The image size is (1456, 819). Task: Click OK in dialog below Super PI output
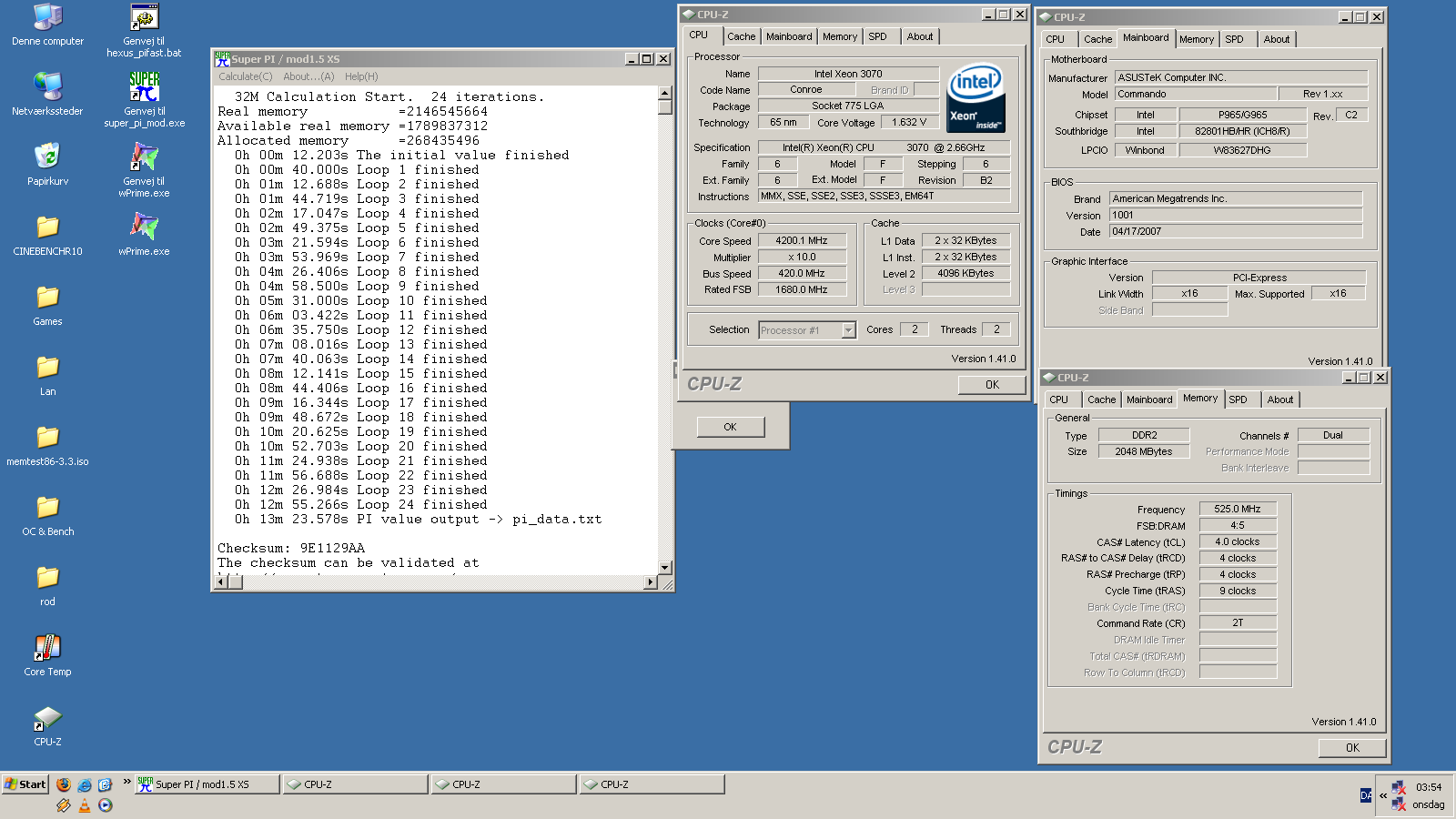[731, 427]
